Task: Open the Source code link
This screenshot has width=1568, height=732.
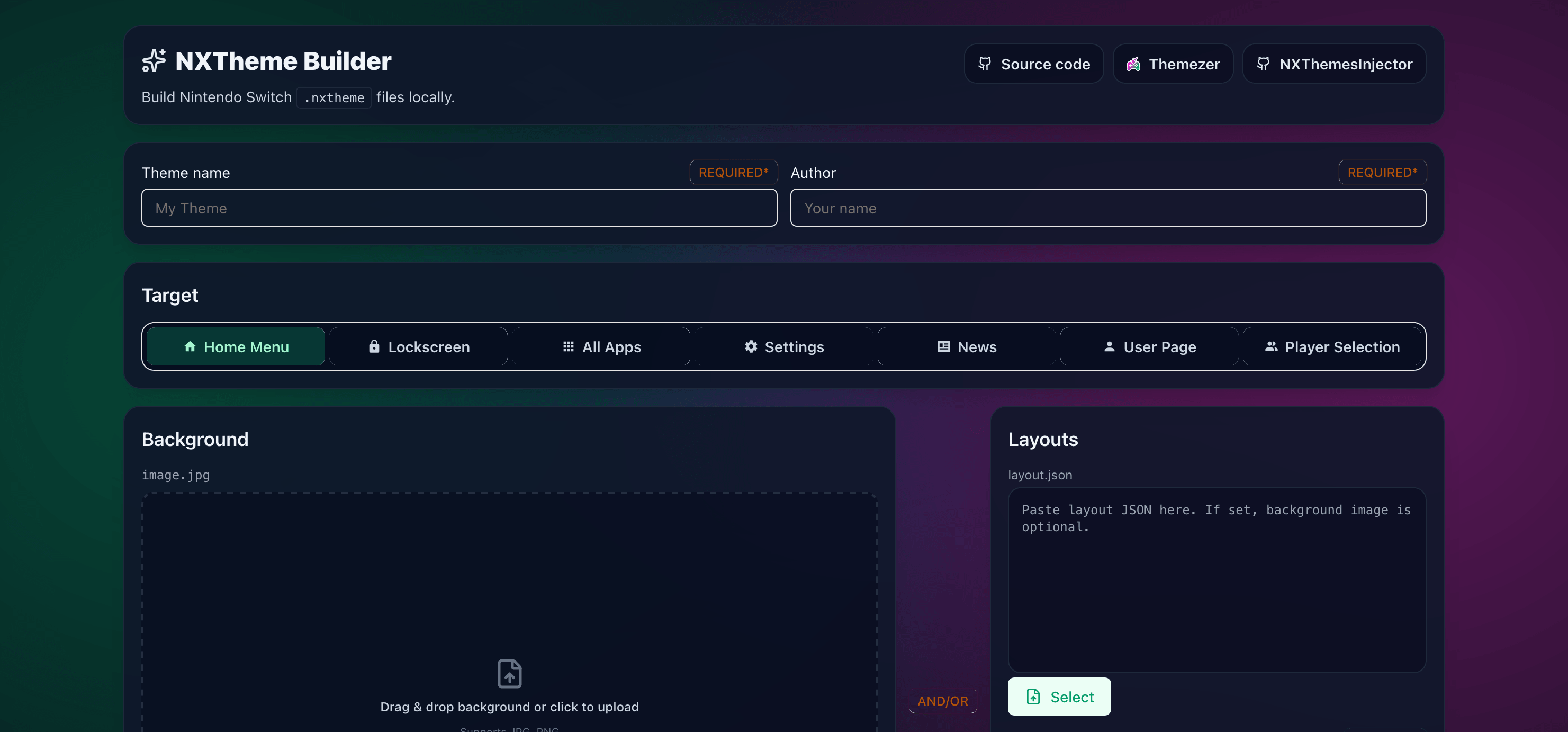Action: click(1033, 64)
